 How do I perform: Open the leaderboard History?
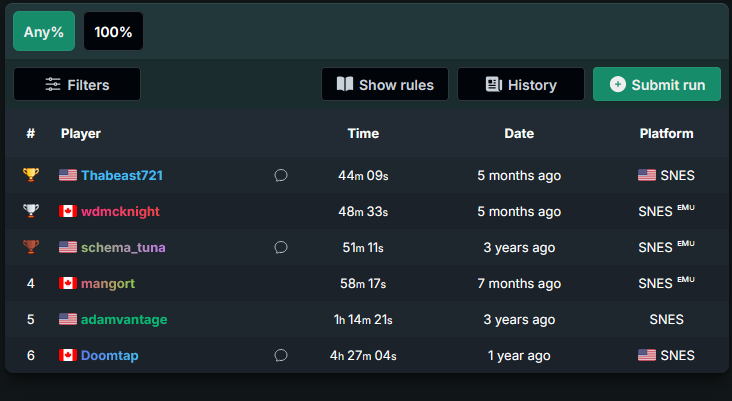(521, 84)
